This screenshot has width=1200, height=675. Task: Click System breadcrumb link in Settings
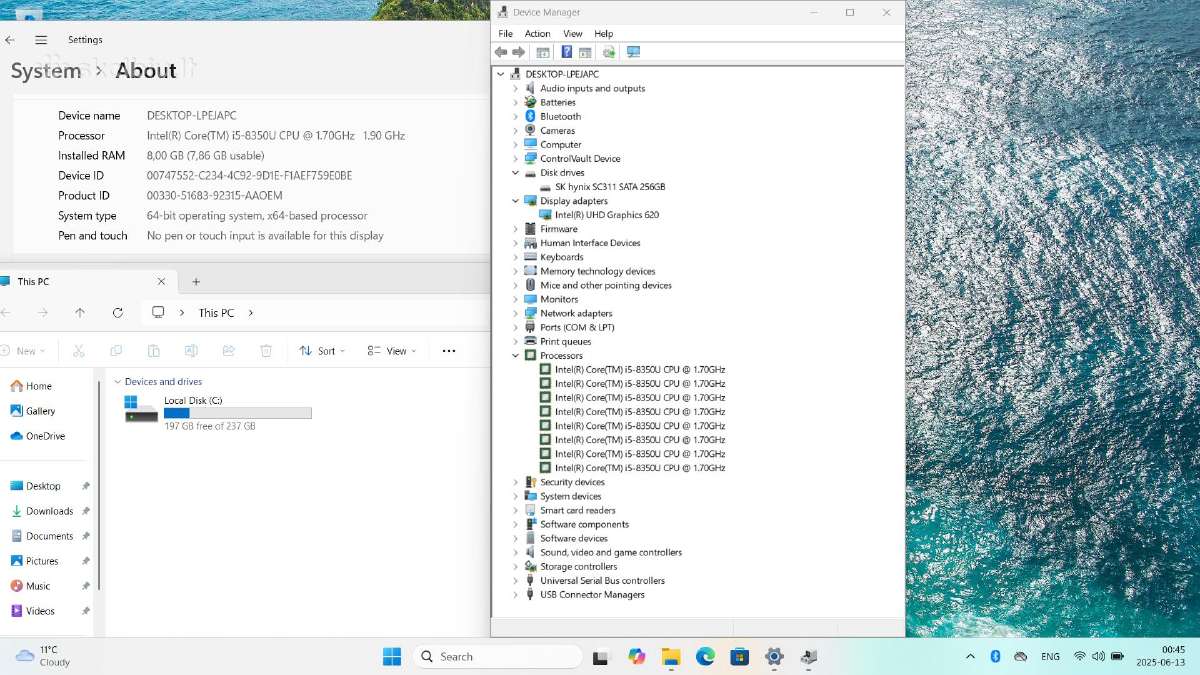coord(46,71)
